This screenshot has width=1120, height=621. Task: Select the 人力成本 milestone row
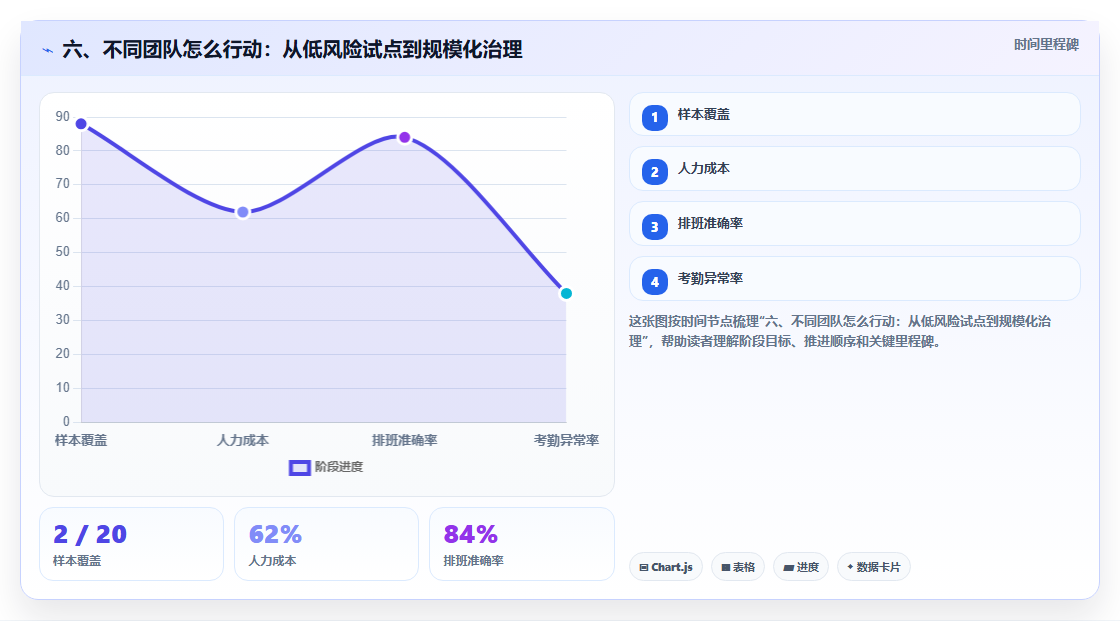[854, 169]
